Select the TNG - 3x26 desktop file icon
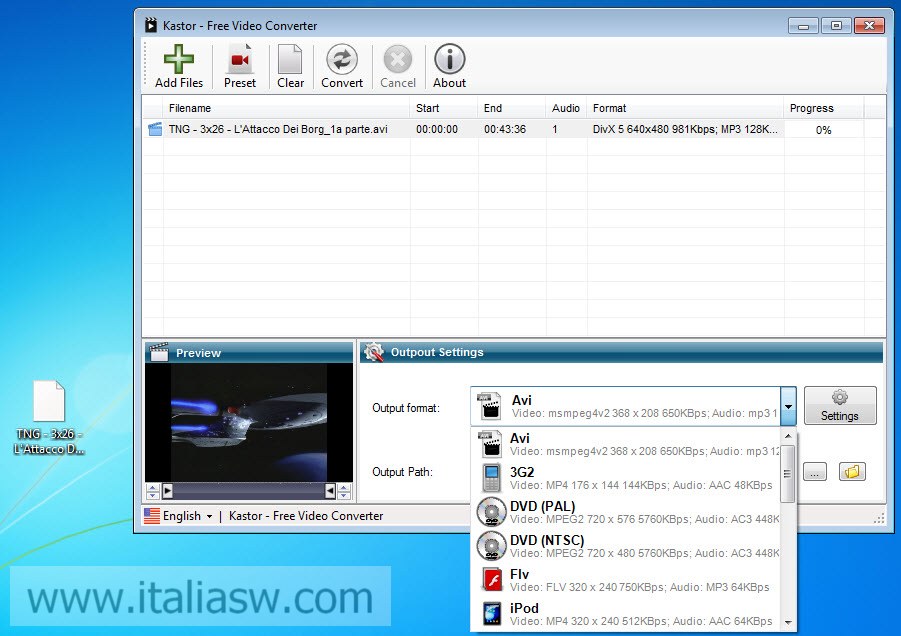The height and width of the screenshot is (636, 901). point(49,418)
